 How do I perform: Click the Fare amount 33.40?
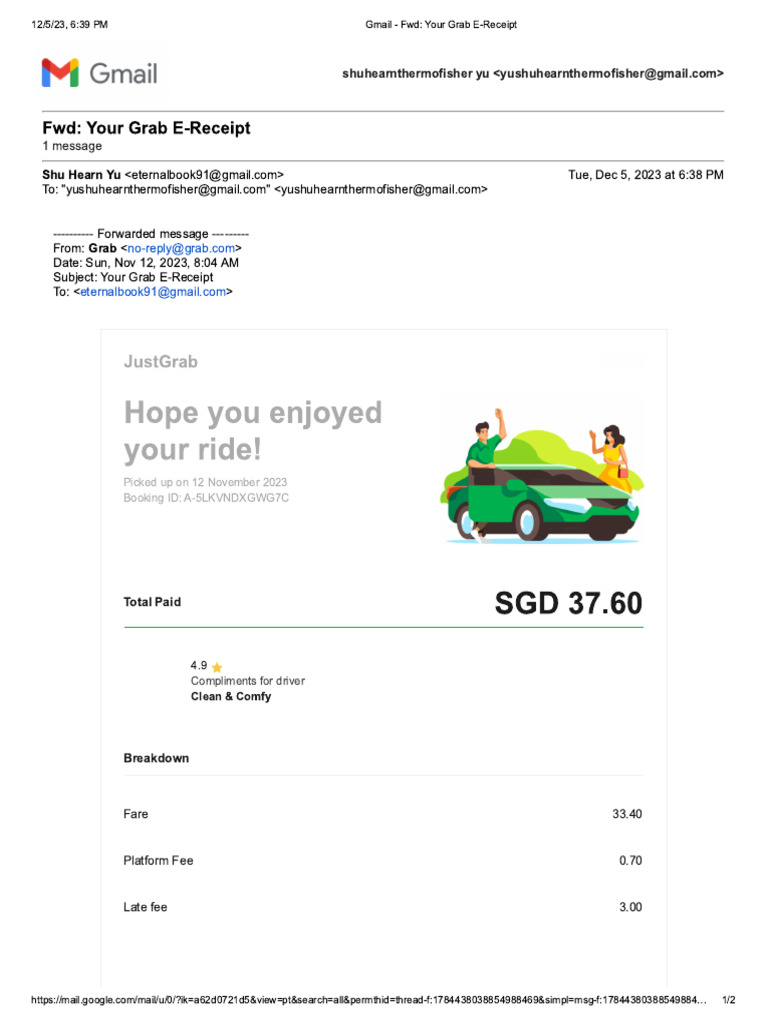627,814
